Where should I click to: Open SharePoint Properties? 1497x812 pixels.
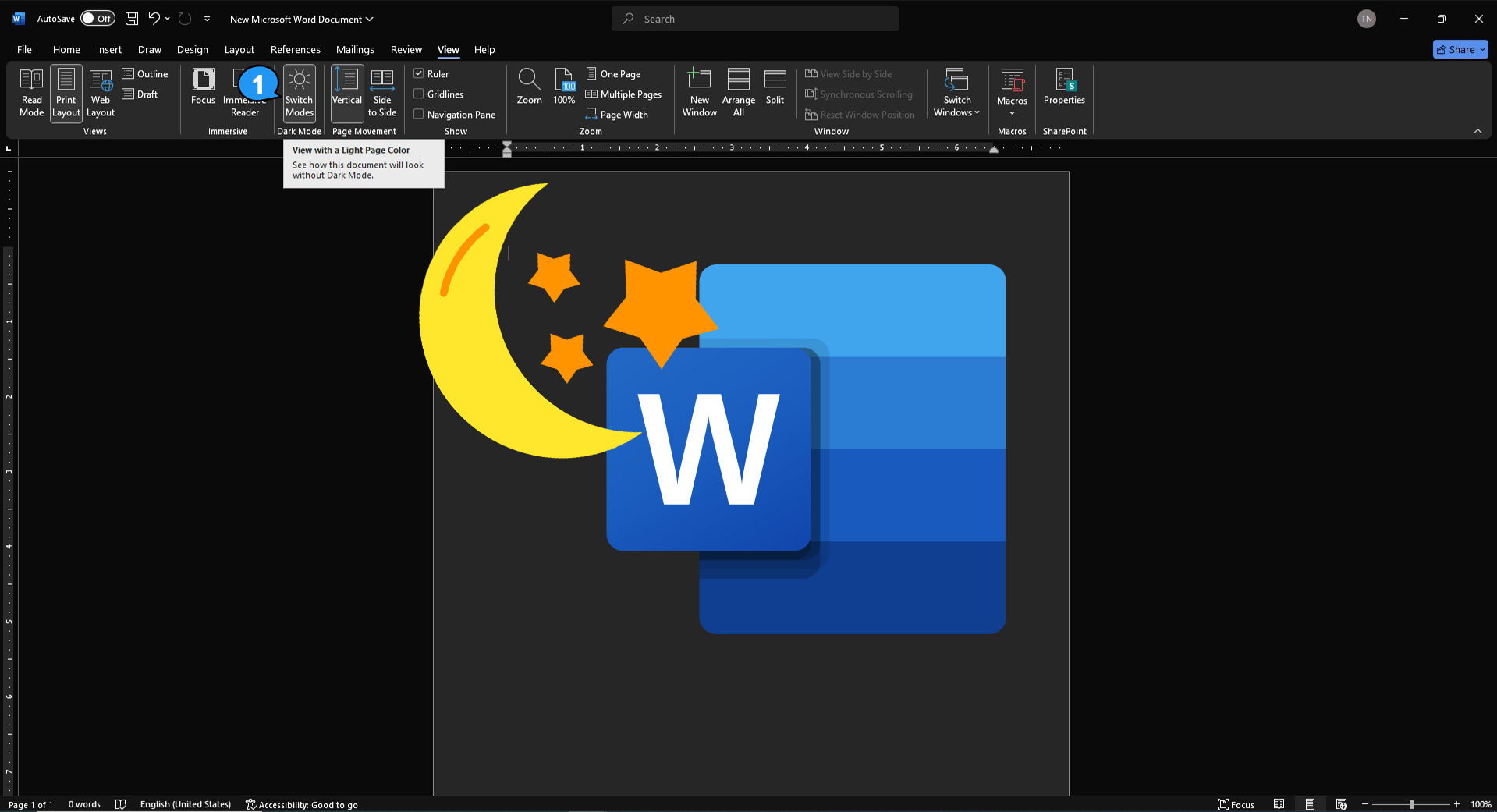(1064, 87)
